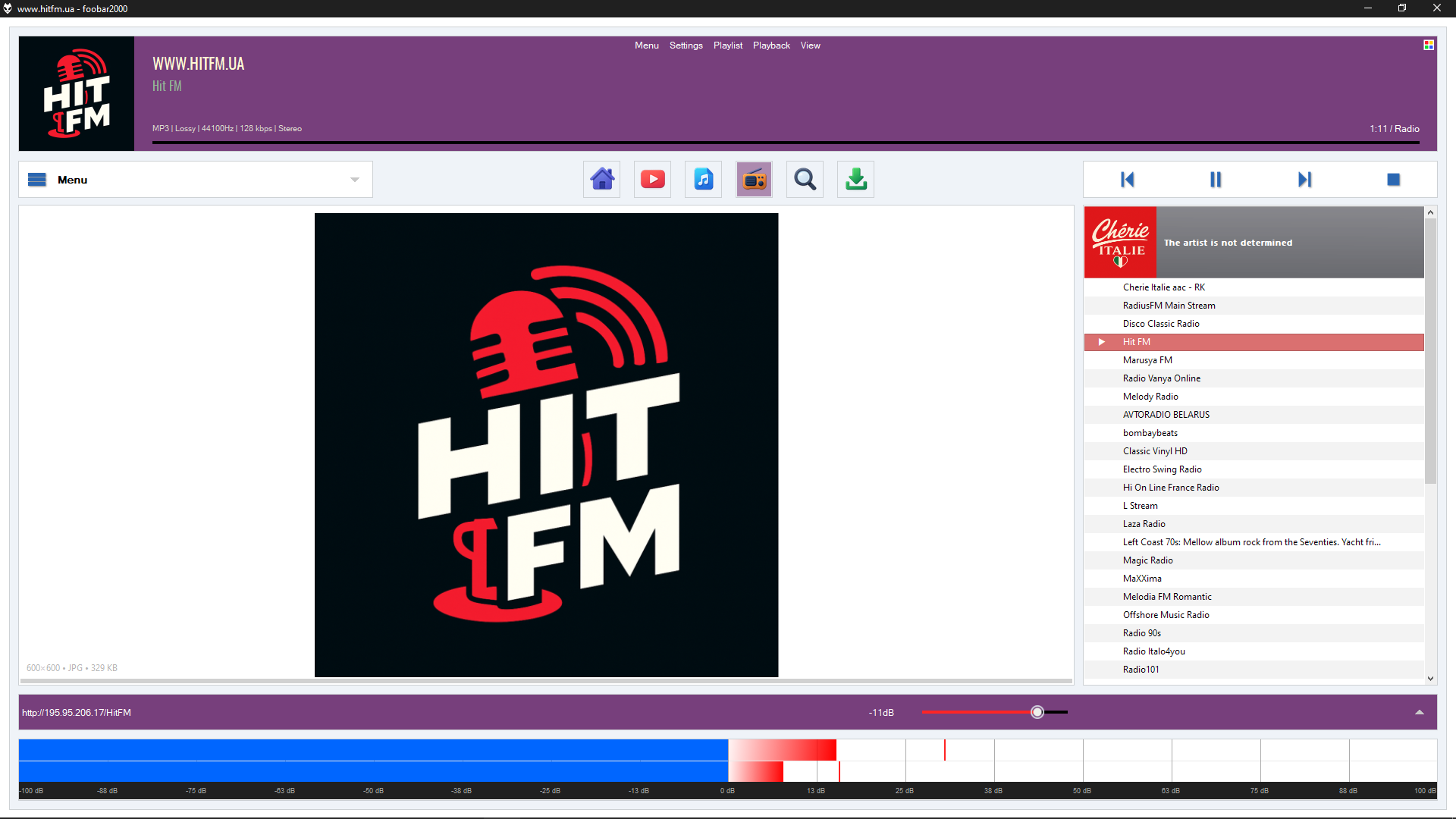Click the volume slider handle

(1037, 712)
